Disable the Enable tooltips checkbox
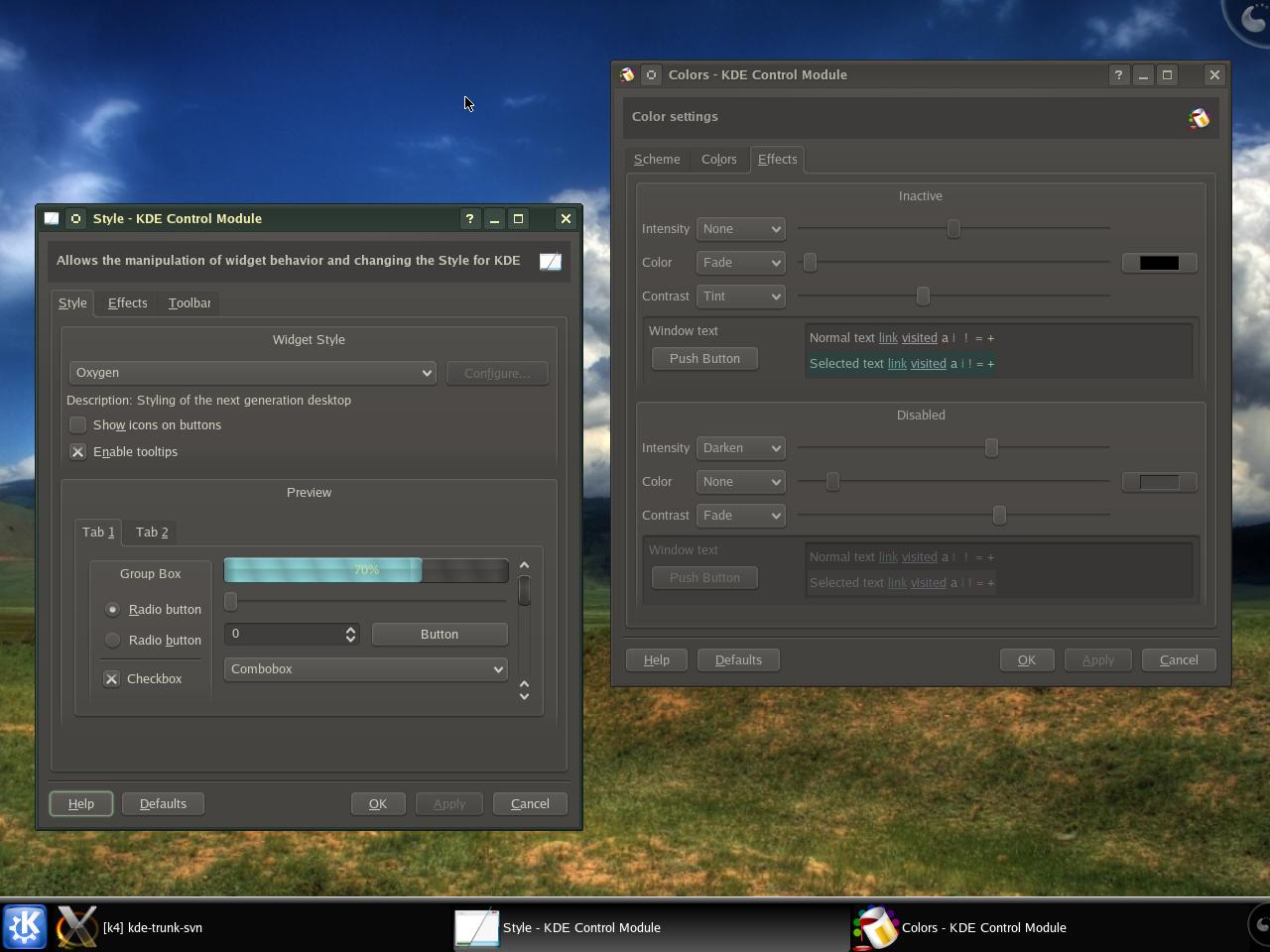1270x952 pixels. [77, 451]
